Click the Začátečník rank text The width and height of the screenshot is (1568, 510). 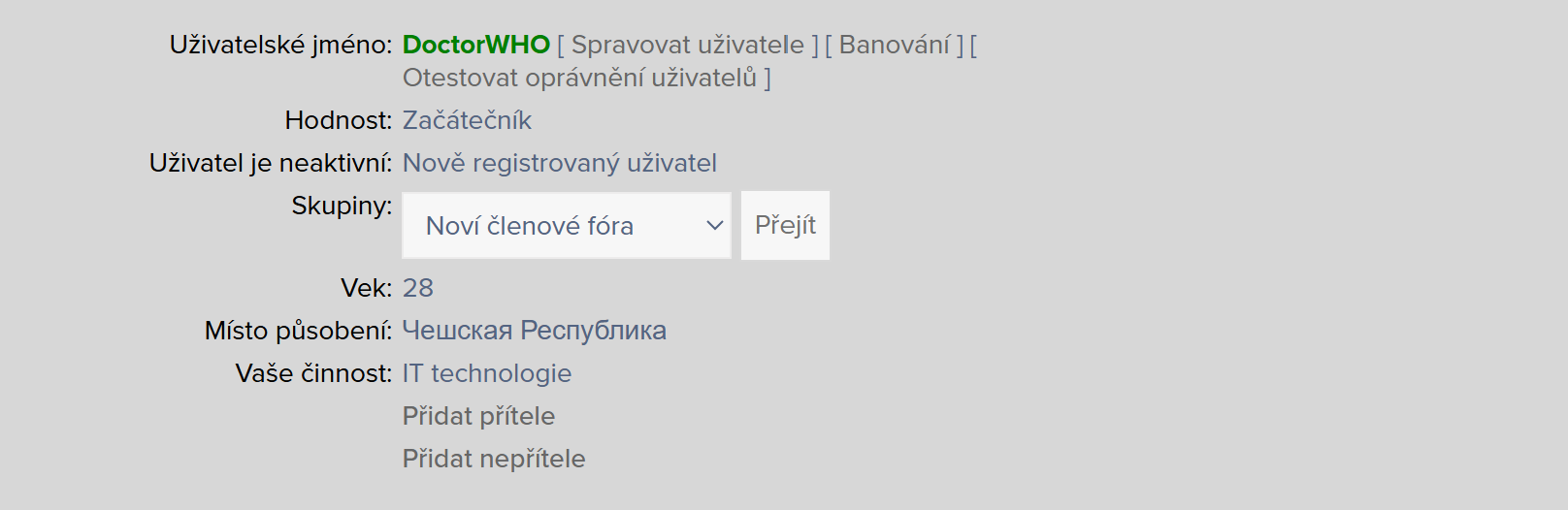click(467, 120)
